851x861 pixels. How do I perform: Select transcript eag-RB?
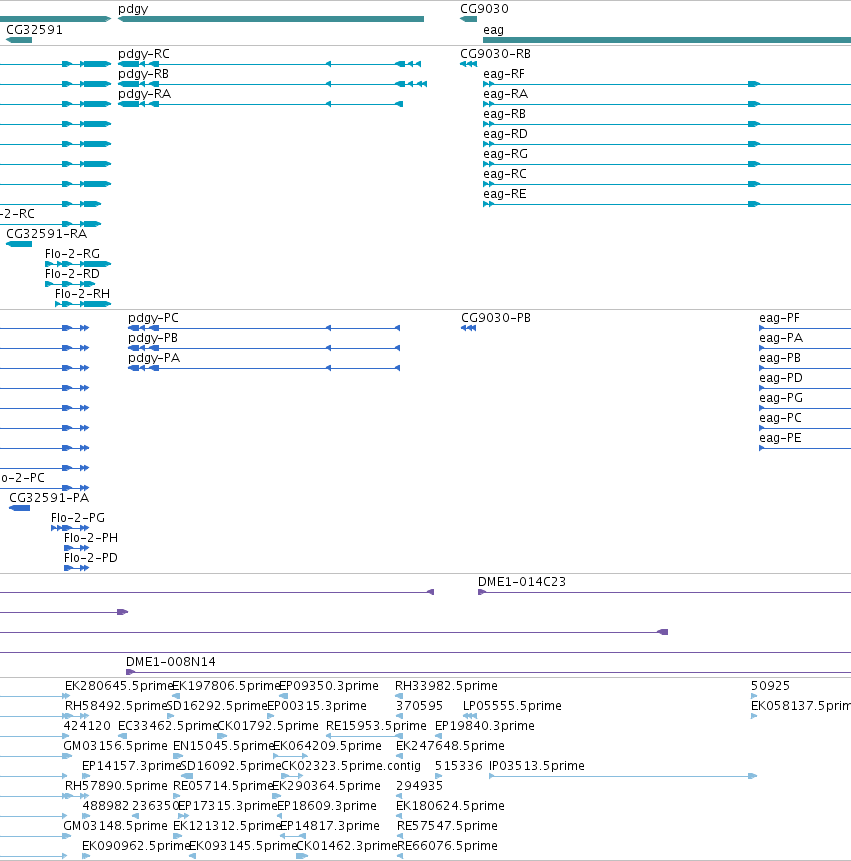pyautogui.click(x=667, y=124)
